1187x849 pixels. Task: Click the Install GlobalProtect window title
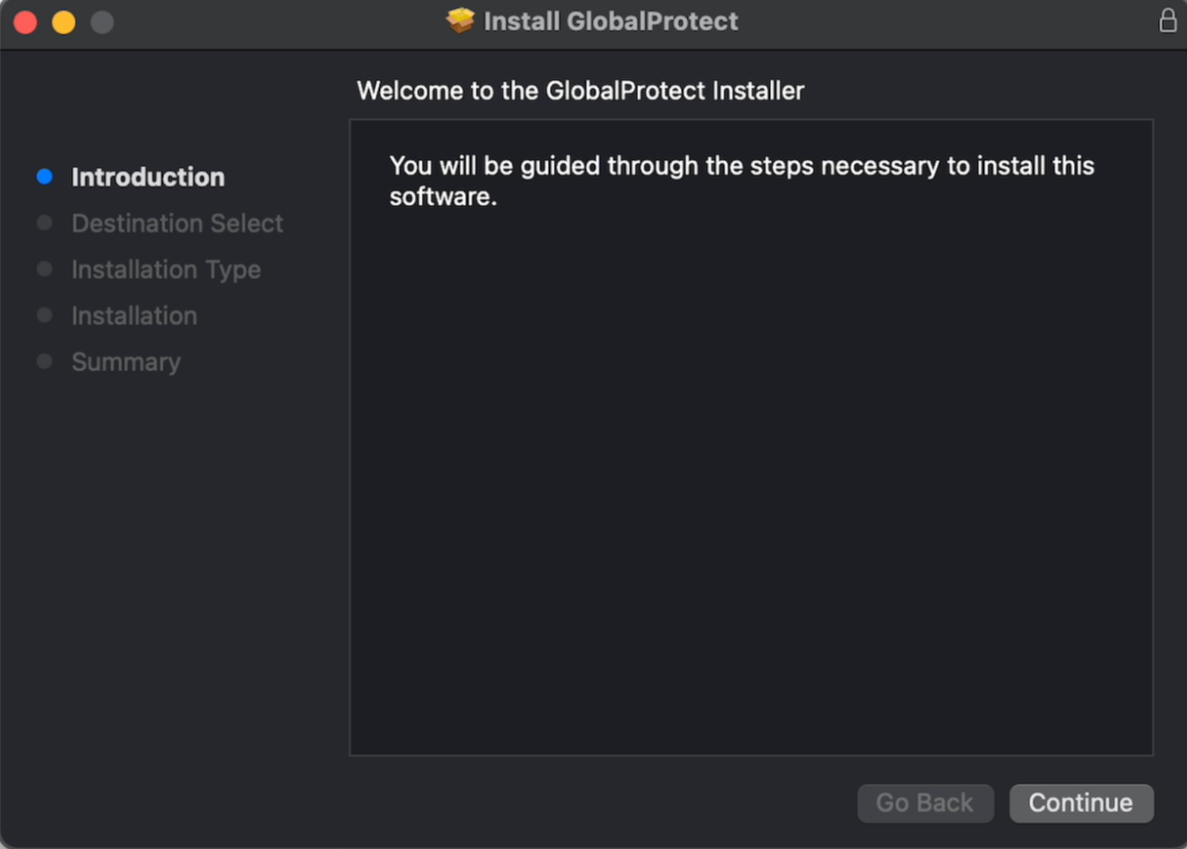610,21
